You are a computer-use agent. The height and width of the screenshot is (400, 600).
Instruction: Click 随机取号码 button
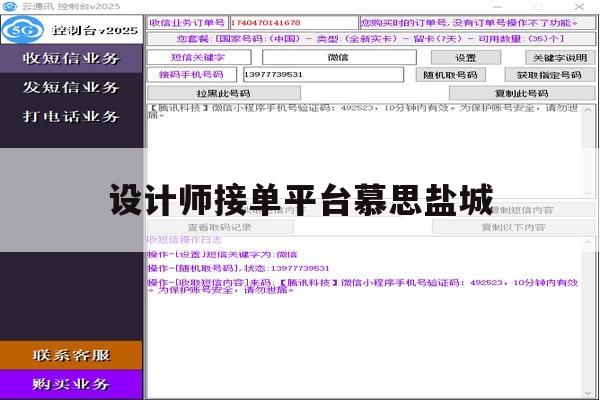click(451, 75)
